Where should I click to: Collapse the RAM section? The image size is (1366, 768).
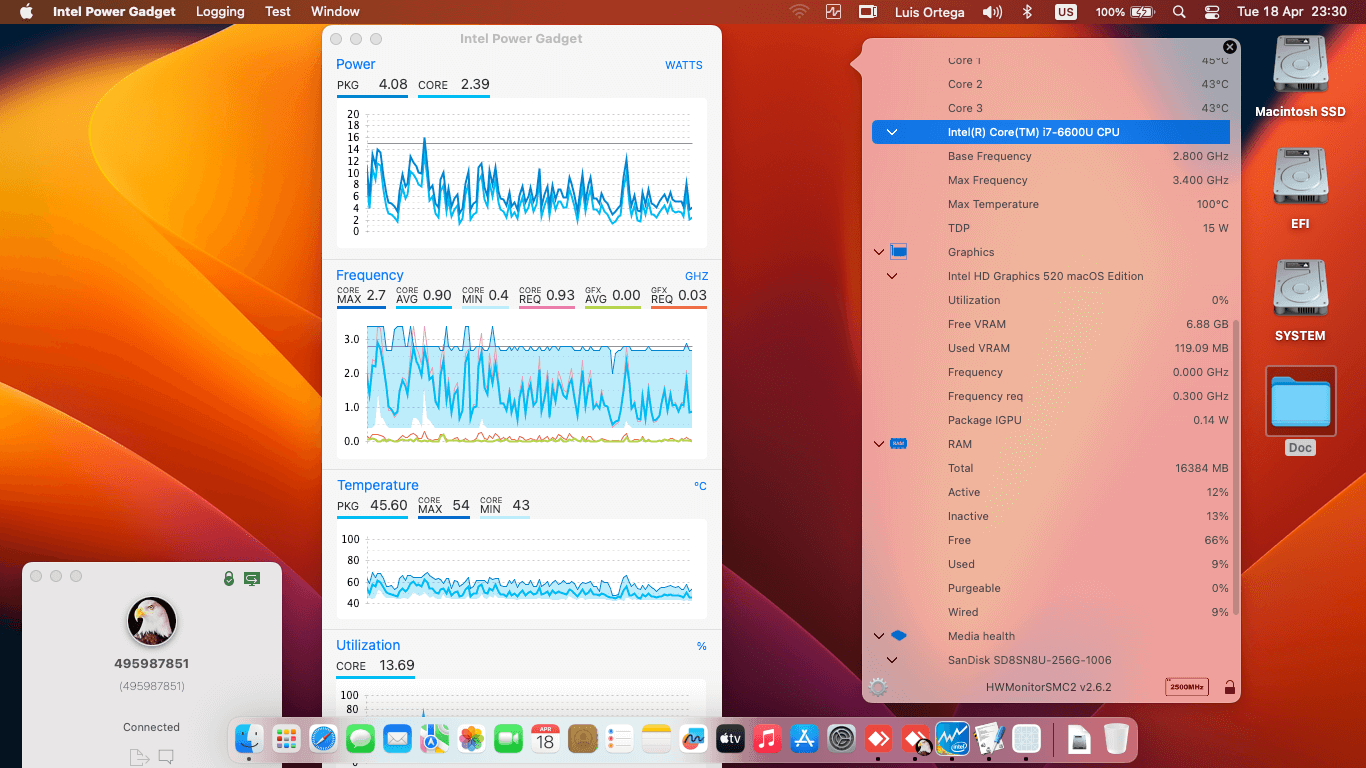879,444
